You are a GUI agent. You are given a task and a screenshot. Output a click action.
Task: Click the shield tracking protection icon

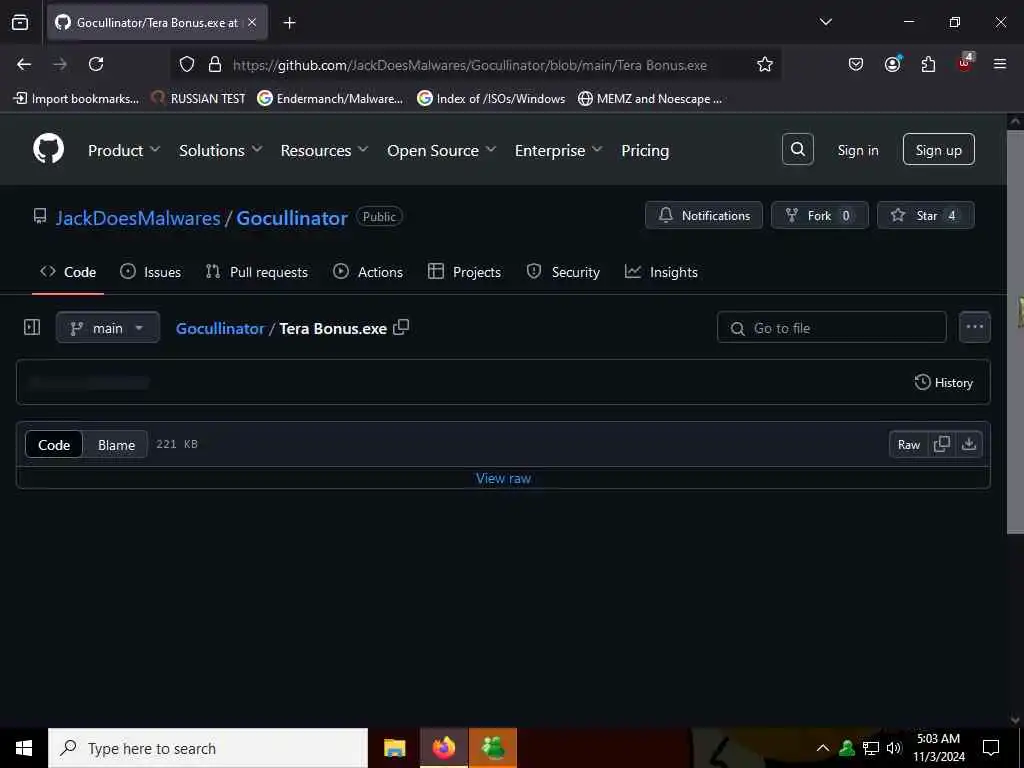tap(187, 64)
